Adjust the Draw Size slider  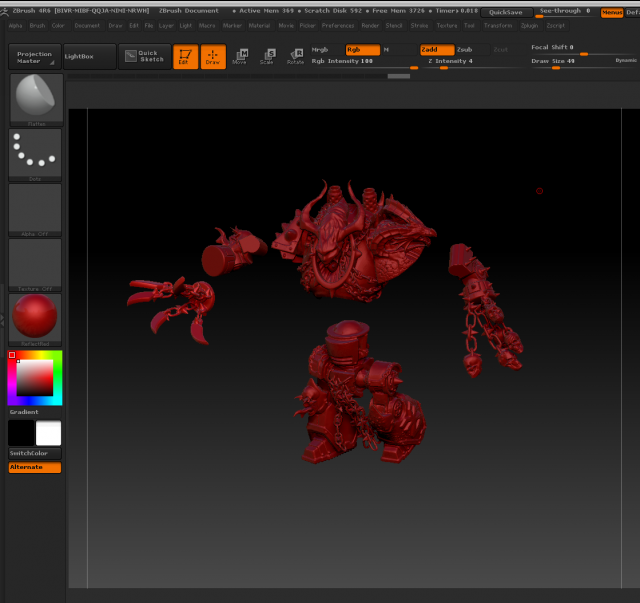click(571, 63)
